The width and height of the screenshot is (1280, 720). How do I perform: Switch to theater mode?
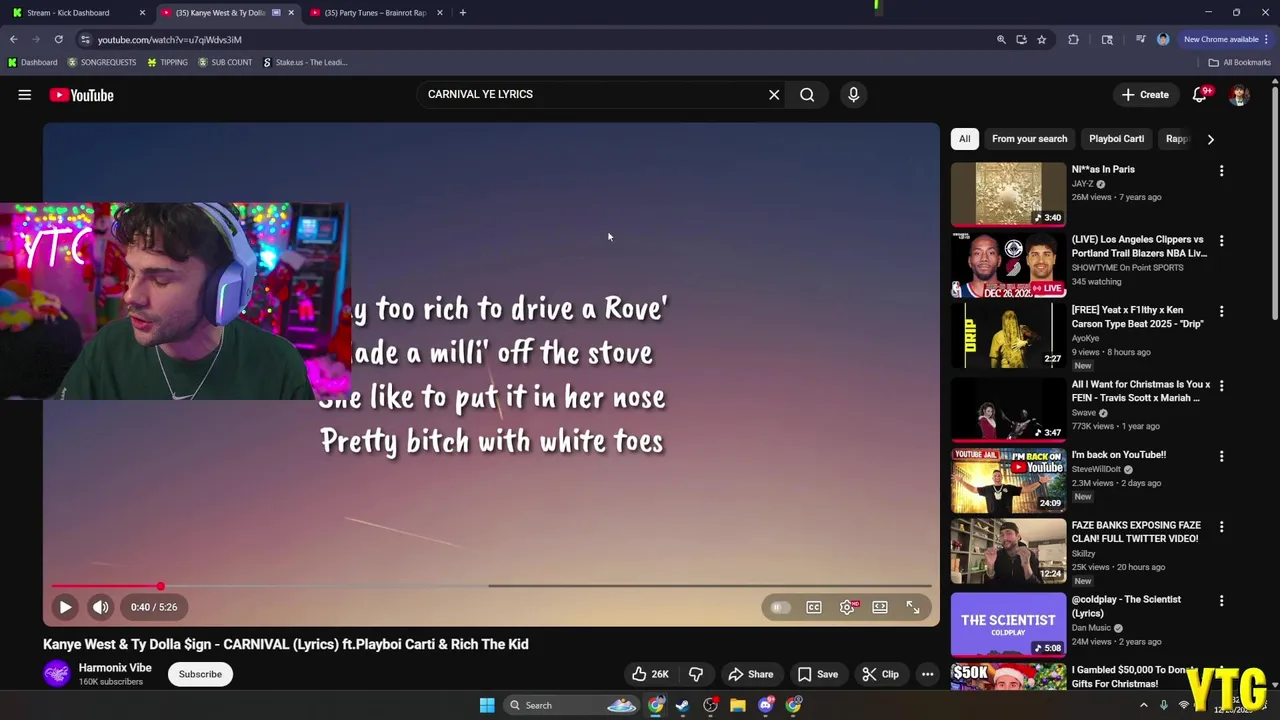[x=880, y=607]
